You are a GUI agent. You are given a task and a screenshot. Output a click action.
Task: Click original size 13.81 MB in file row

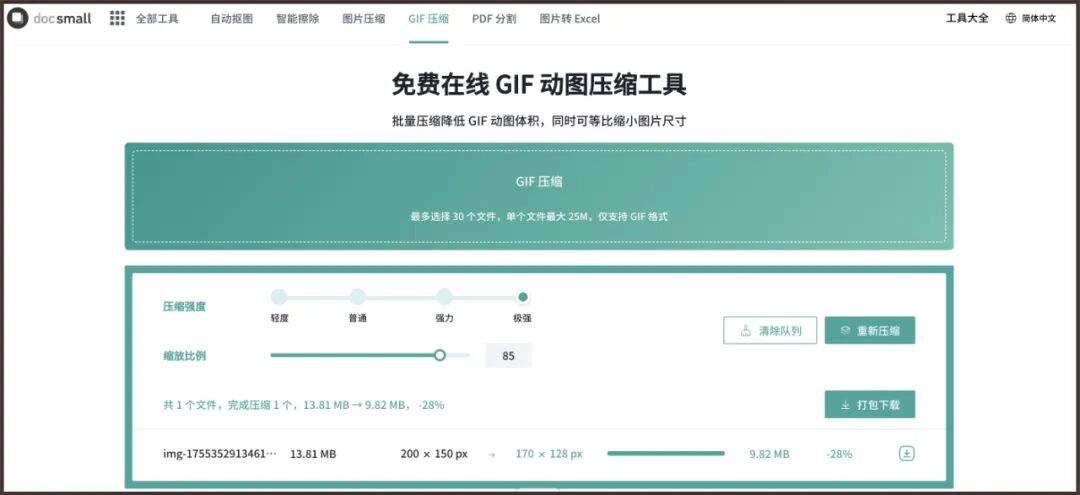coord(313,454)
